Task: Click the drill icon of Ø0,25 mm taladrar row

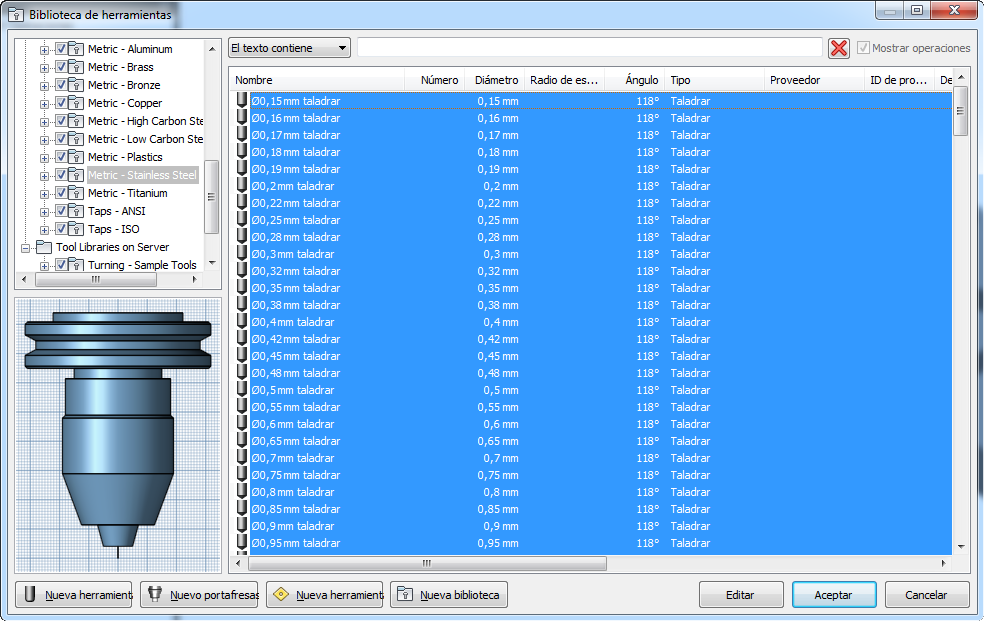Action: coord(242,220)
